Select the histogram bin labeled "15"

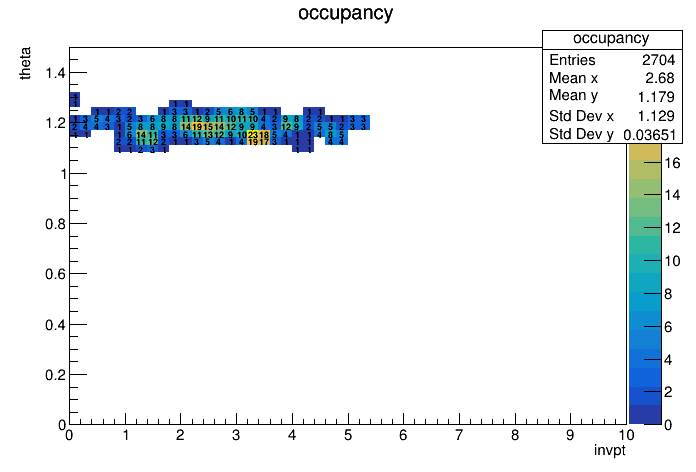209,127
